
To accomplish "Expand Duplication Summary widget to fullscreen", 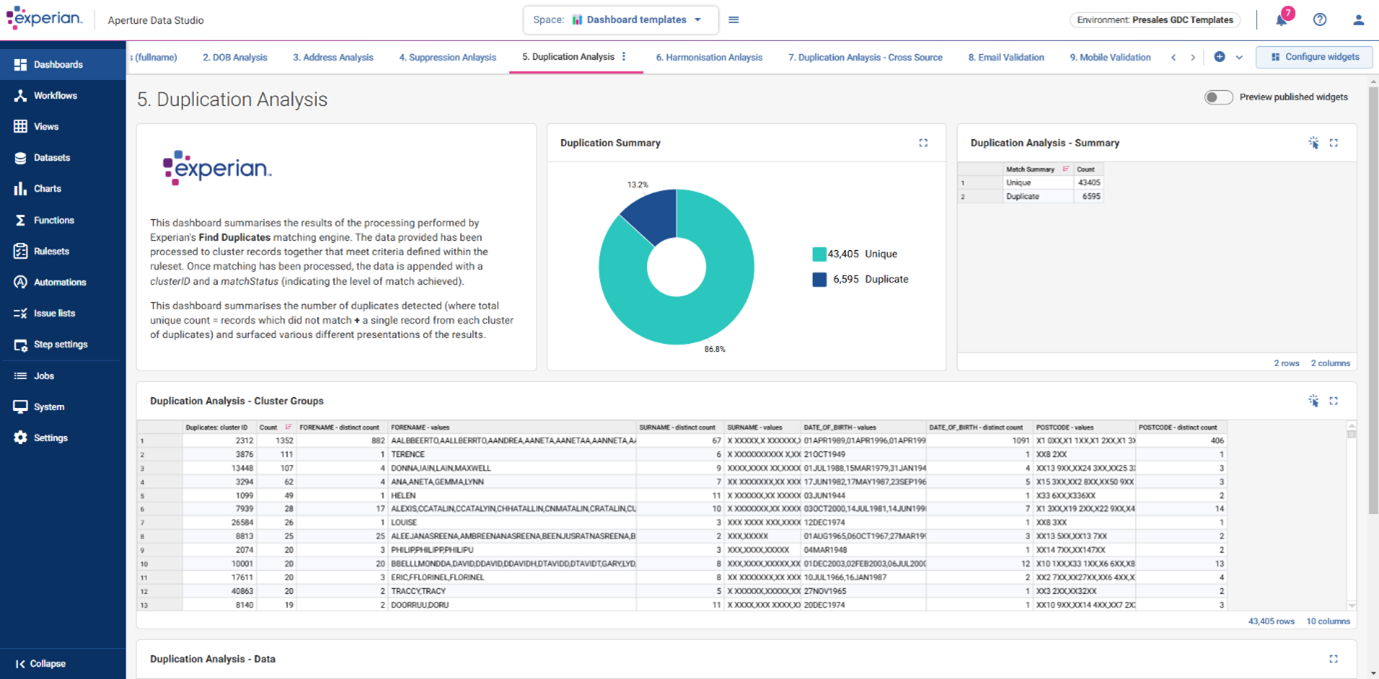I will click(x=923, y=143).
